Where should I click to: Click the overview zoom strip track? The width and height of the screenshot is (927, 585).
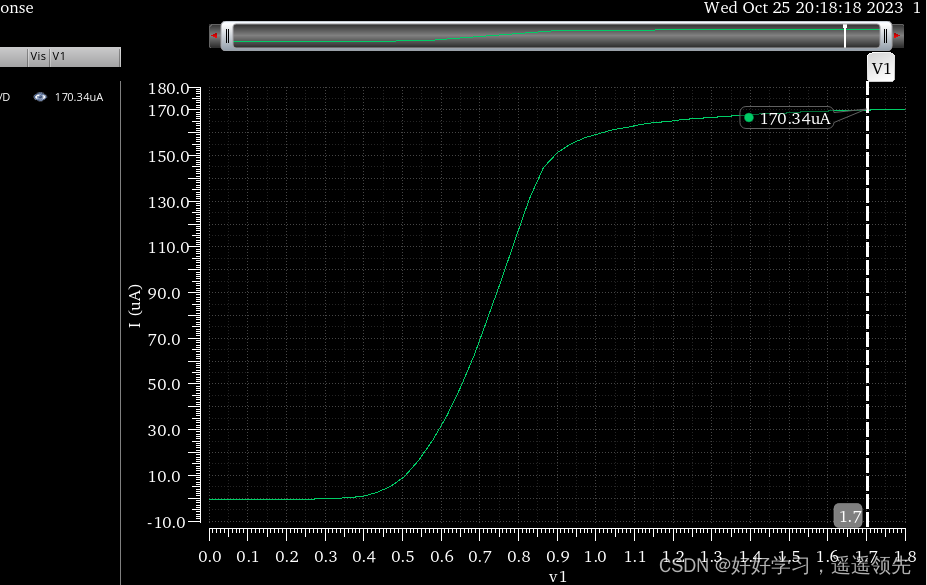[x=556, y=36]
